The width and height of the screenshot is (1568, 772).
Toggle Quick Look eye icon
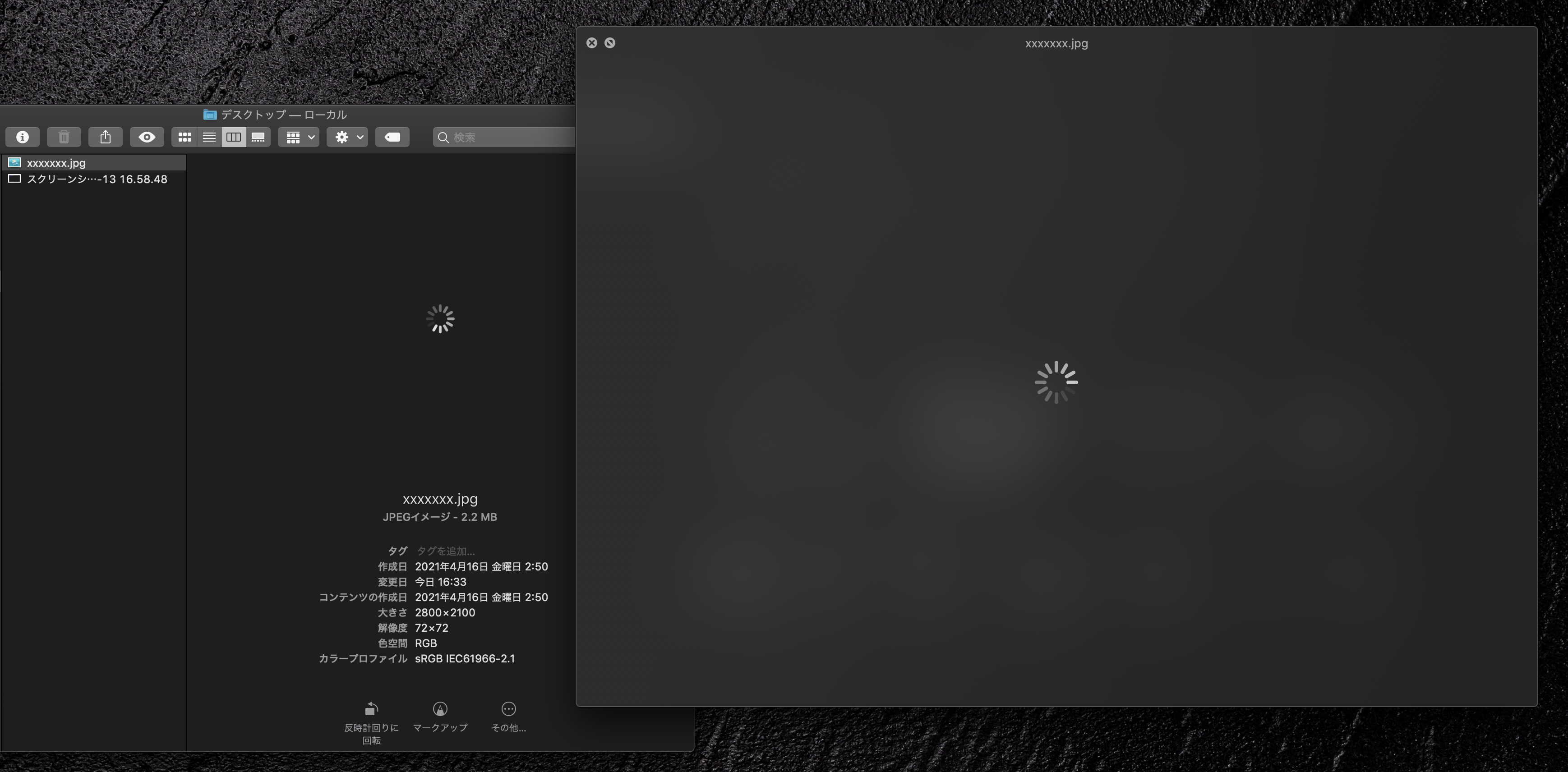pyautogui.click(x=147, y=137)
